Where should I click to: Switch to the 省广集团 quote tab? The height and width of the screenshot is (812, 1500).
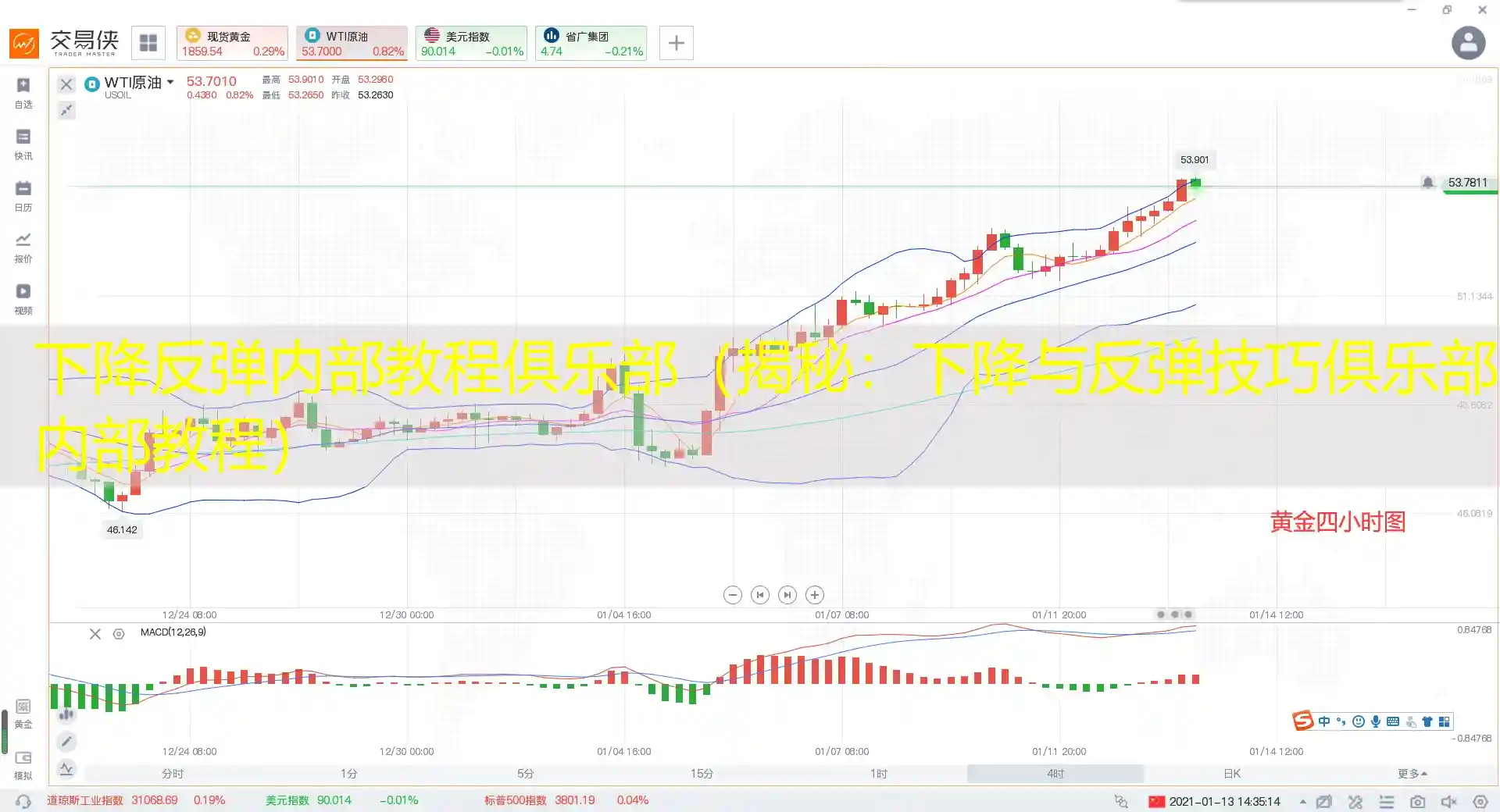pos(591,43)
